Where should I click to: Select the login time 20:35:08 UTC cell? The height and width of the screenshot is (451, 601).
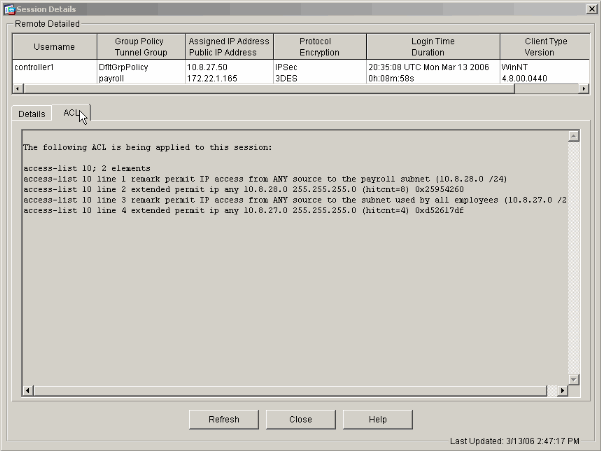433,72
